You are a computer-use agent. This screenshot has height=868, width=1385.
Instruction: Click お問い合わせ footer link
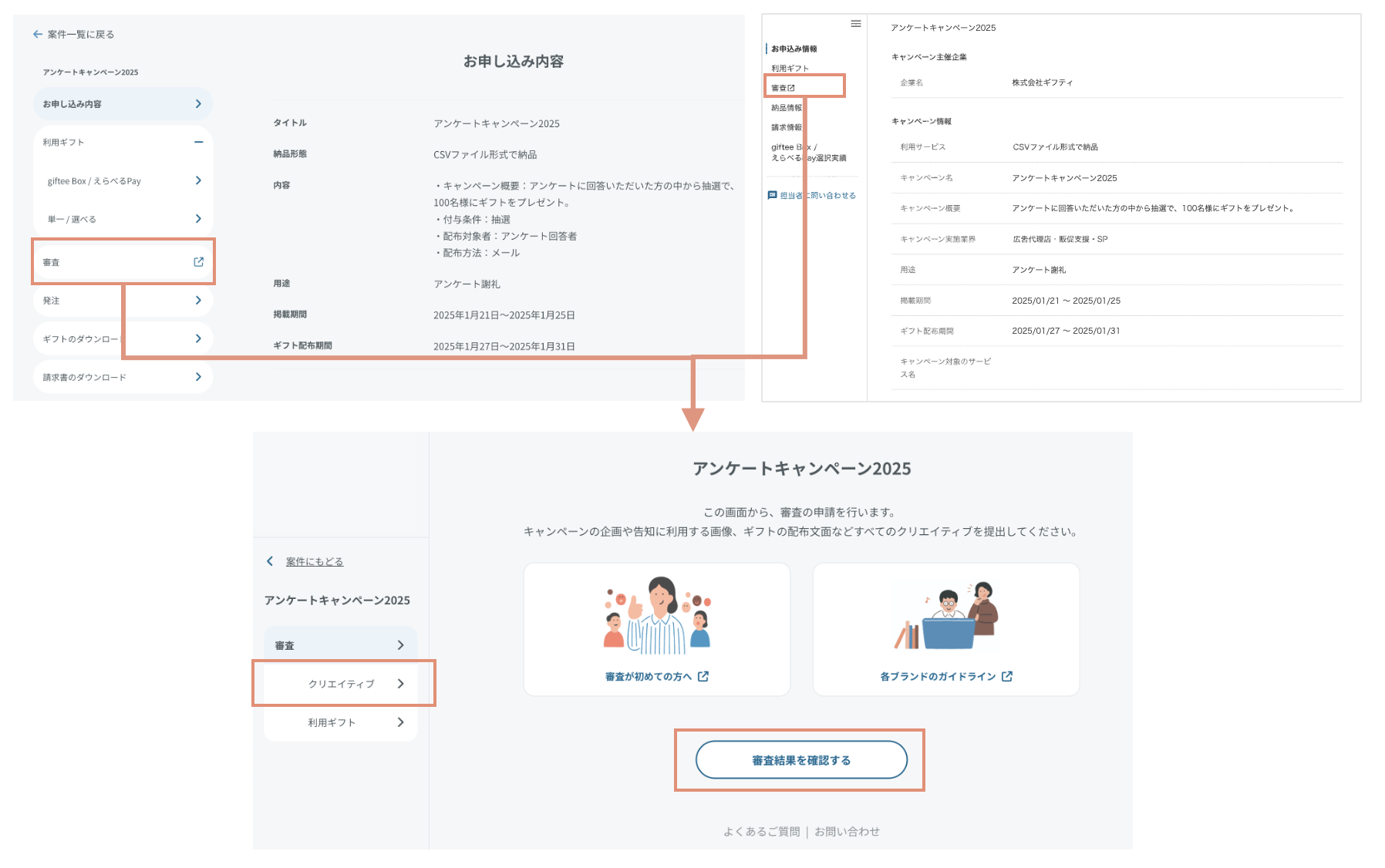point(847,831)
